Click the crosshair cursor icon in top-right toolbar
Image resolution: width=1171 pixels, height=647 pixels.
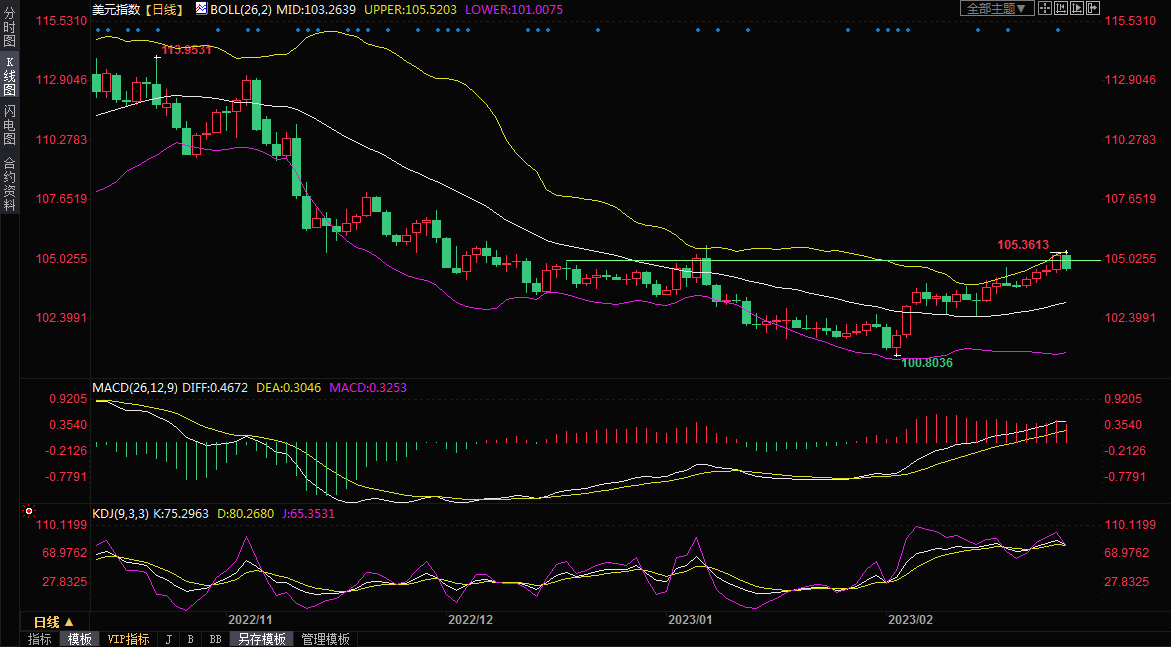[x=1045, y=8]
